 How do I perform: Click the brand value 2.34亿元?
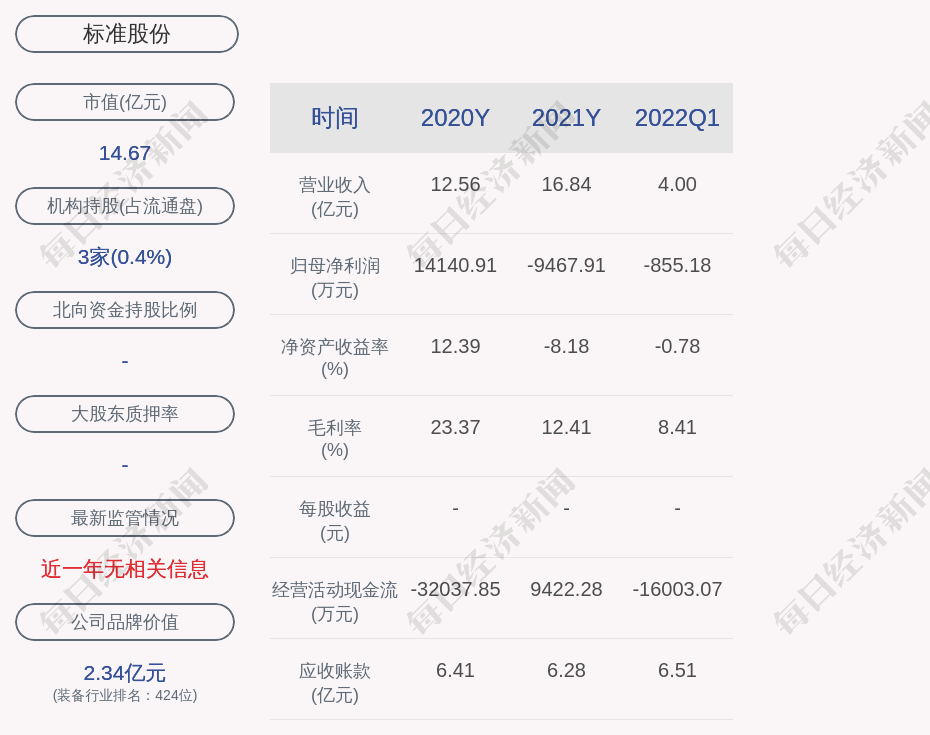coord(125,673)
